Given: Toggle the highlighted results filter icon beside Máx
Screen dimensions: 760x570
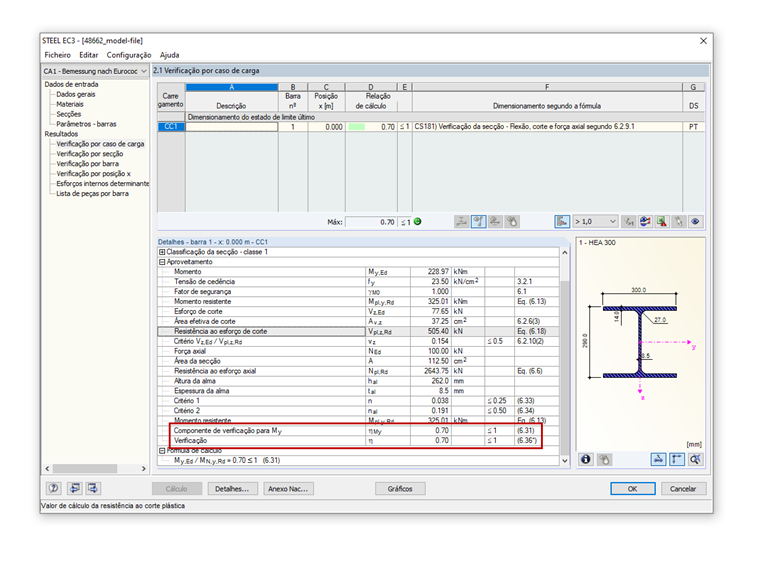Looking at the screenshot, I should (x=478, y=222).
